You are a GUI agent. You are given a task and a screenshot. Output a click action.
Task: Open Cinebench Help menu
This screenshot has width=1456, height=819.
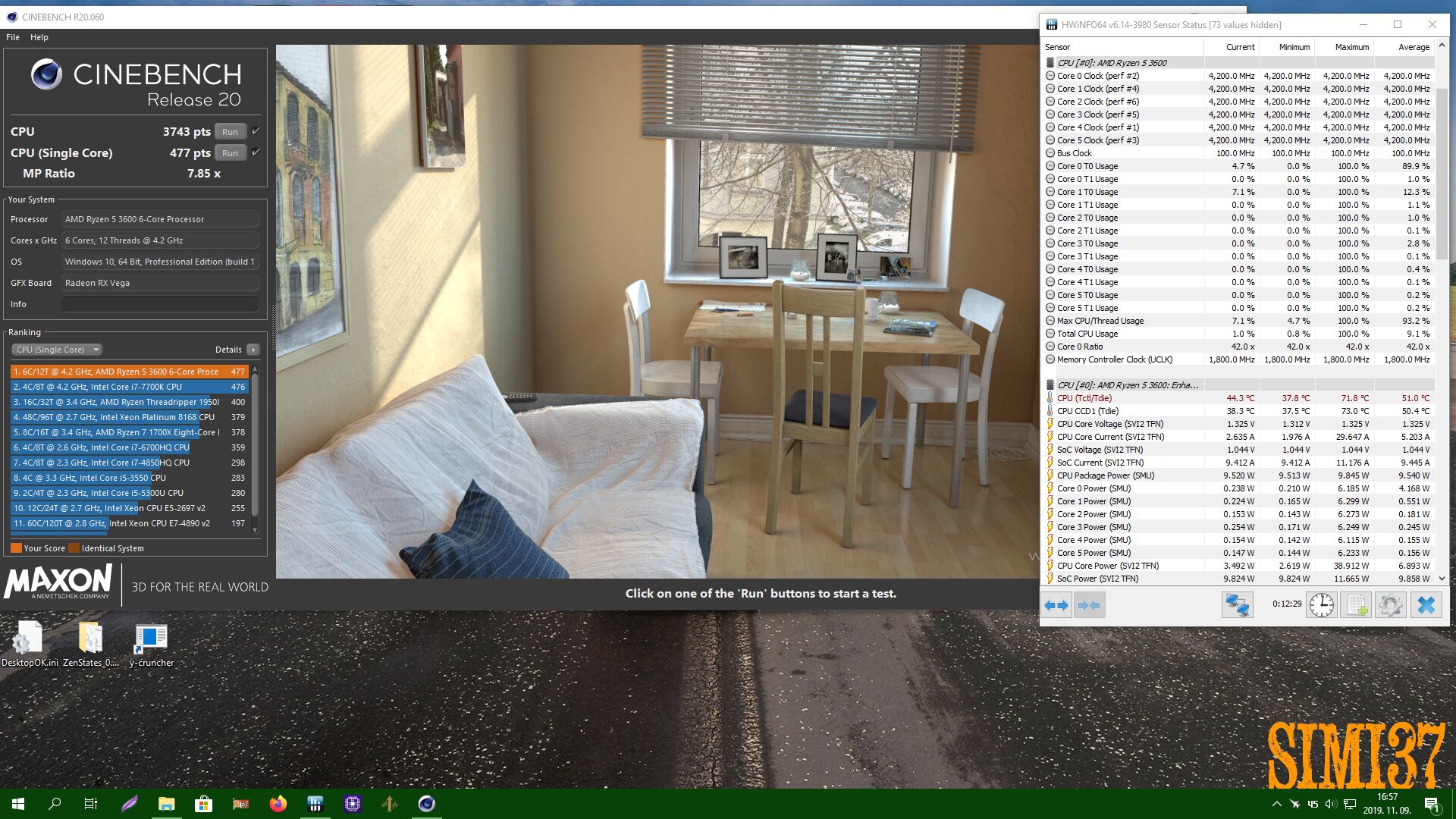(x=39, y=37)
